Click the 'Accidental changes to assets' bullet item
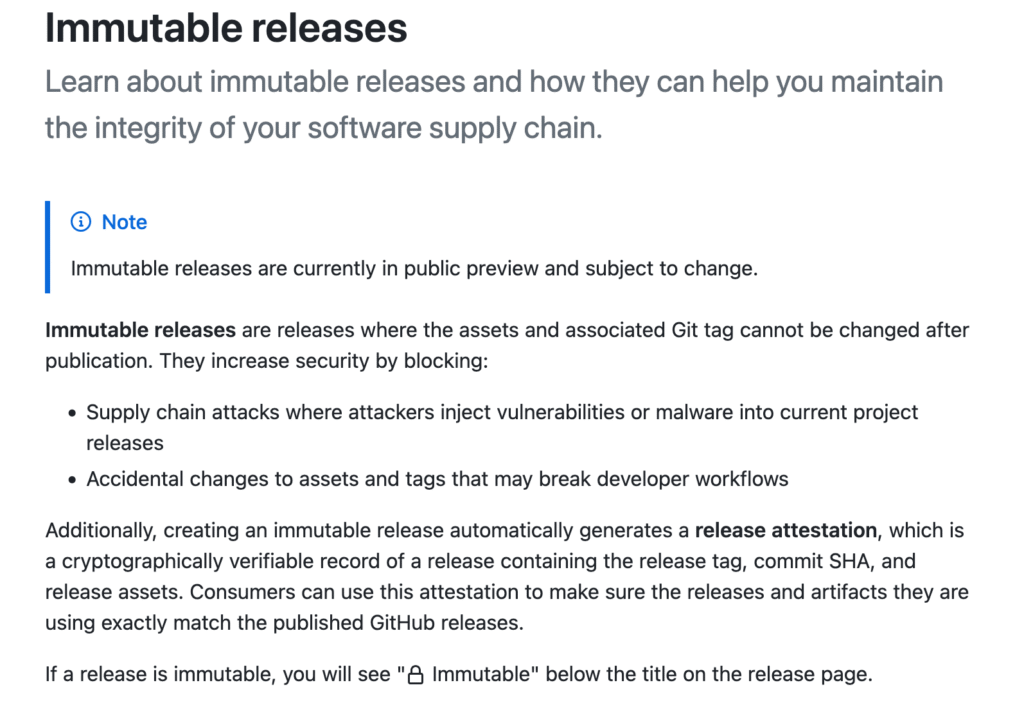 click(x=437, y=479)
